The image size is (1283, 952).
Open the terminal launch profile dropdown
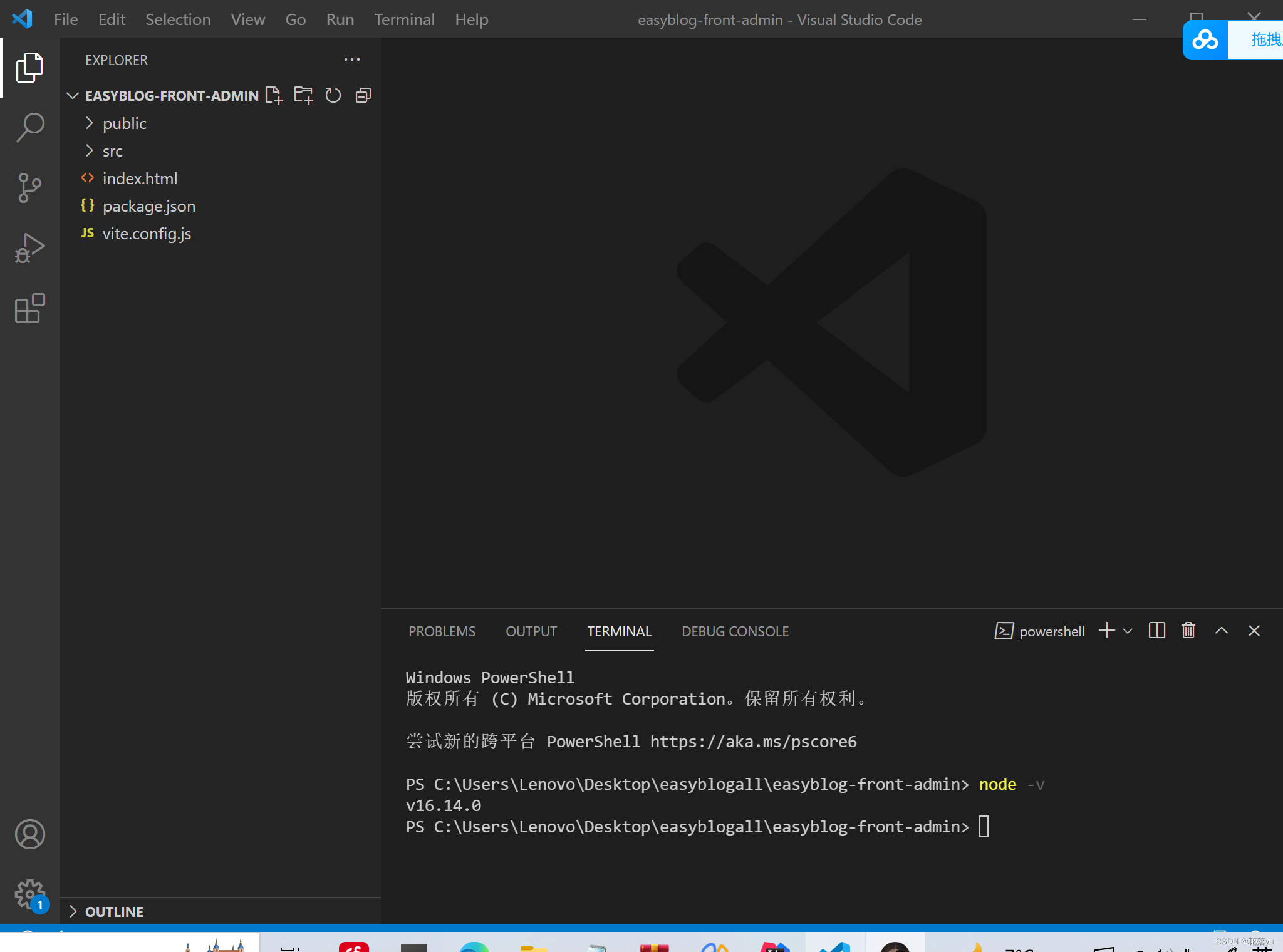1128,631
